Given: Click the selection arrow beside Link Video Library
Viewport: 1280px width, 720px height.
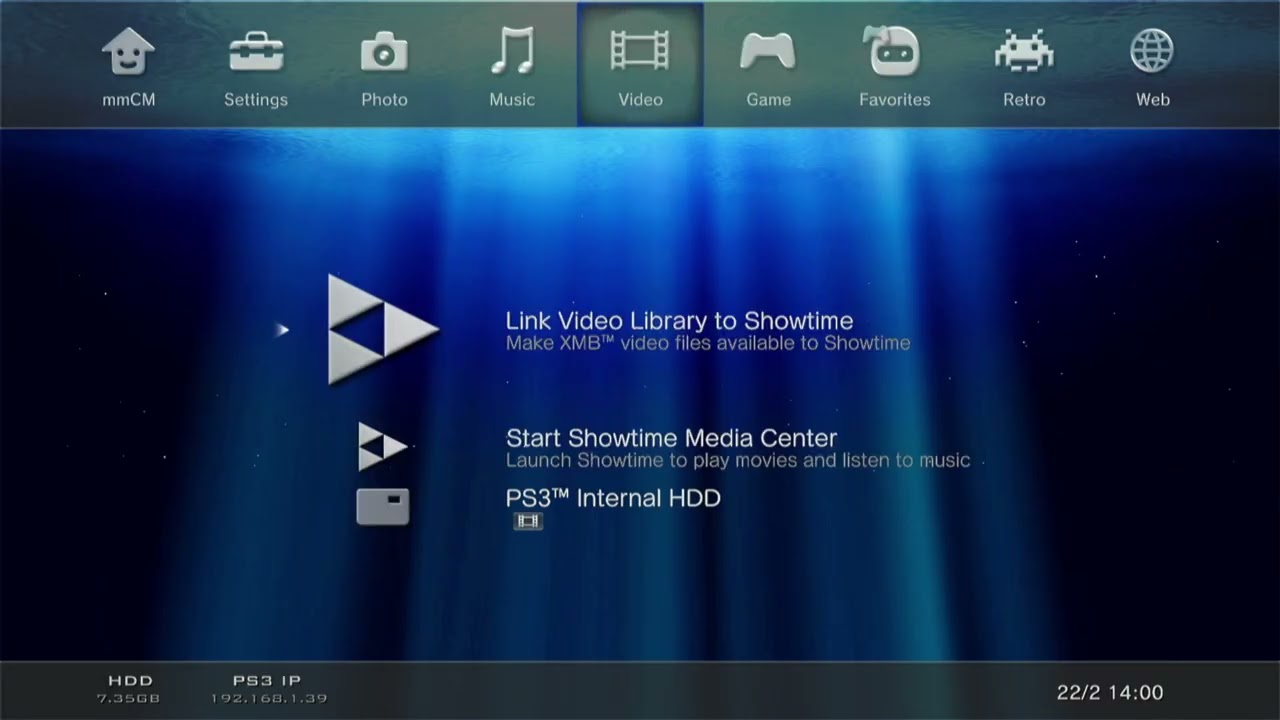Looking at the screenshot, I should click(282, 329).
